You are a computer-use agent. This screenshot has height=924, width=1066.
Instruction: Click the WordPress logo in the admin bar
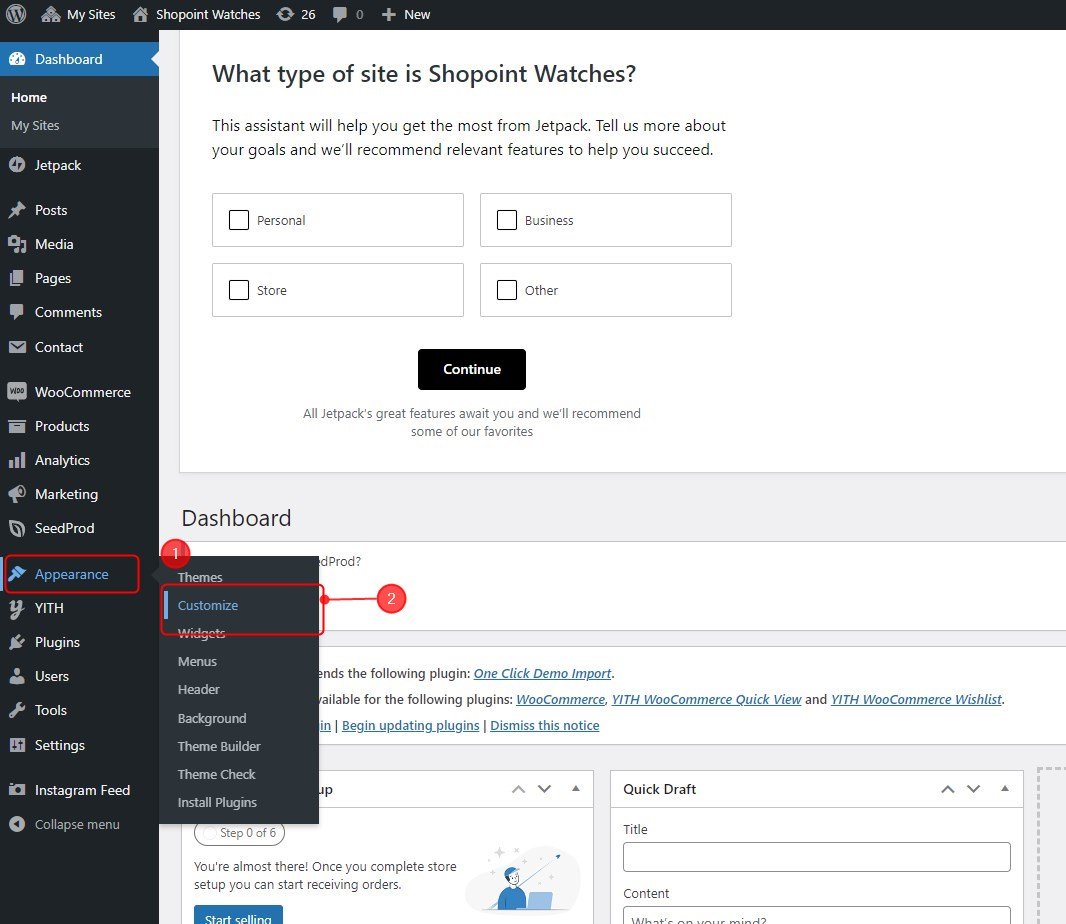(x=16, y=14)
